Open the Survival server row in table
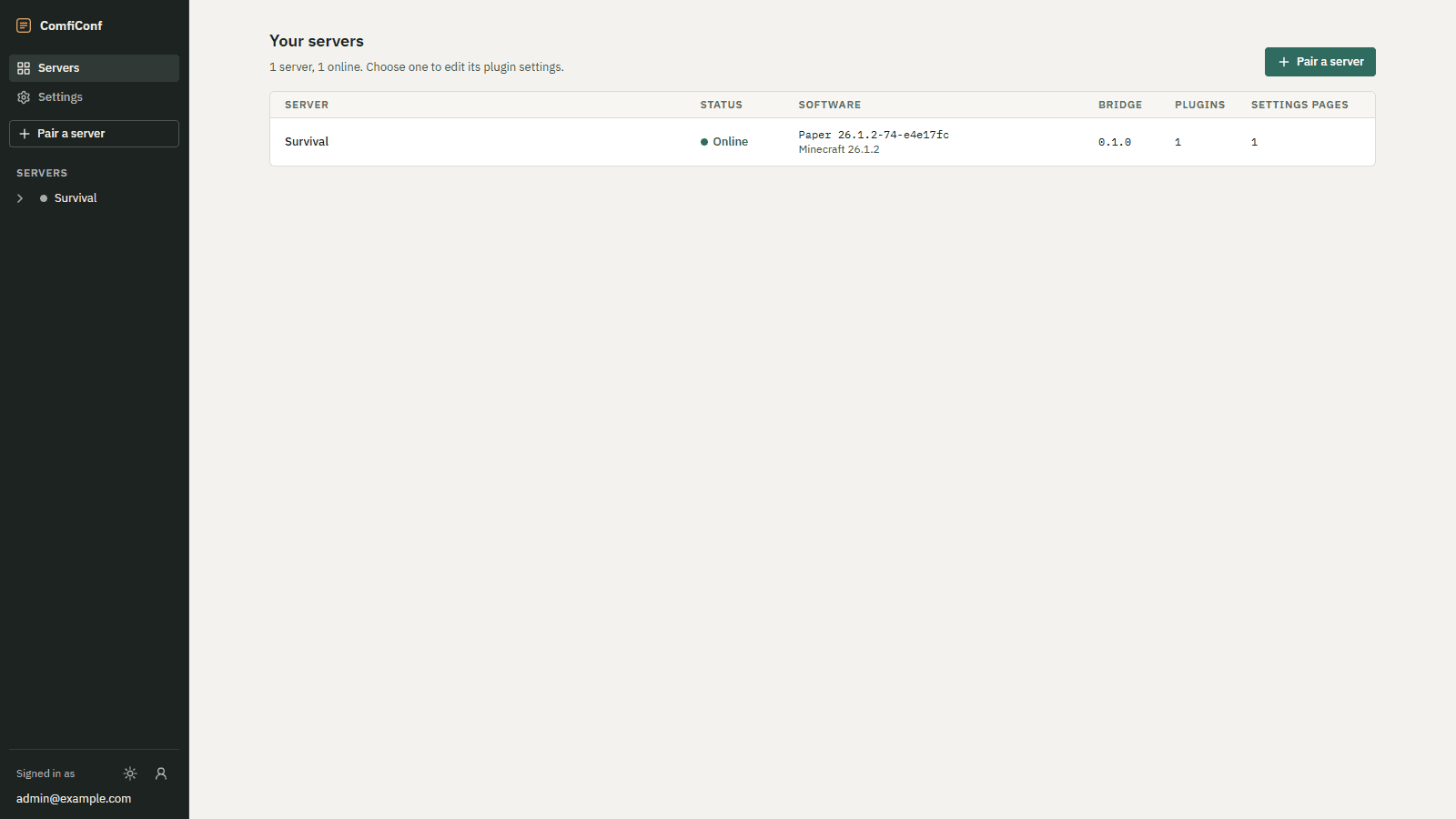The image size is (1456, 819). [822, 142]
